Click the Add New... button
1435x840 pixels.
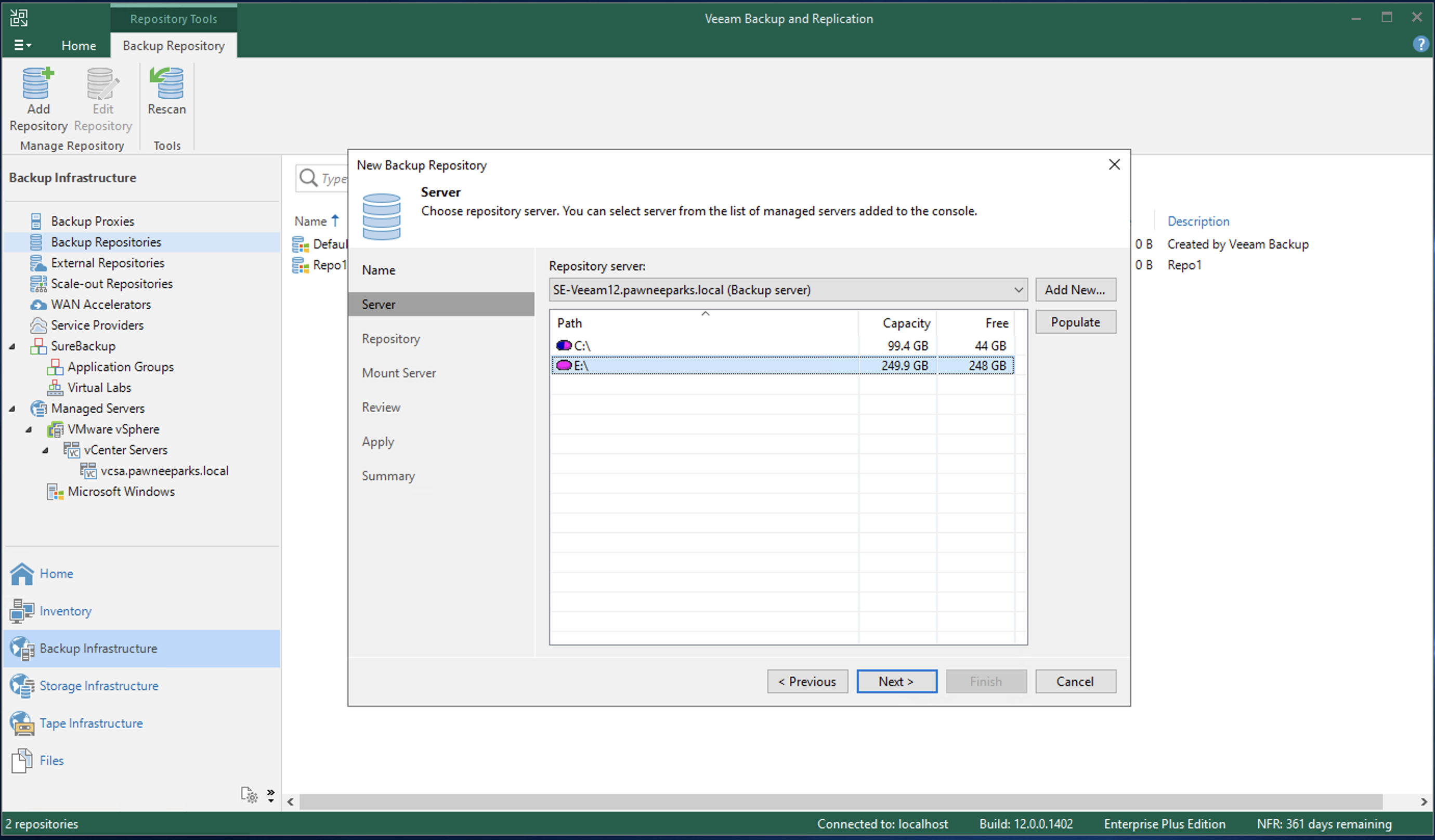tap(1075, 290)
